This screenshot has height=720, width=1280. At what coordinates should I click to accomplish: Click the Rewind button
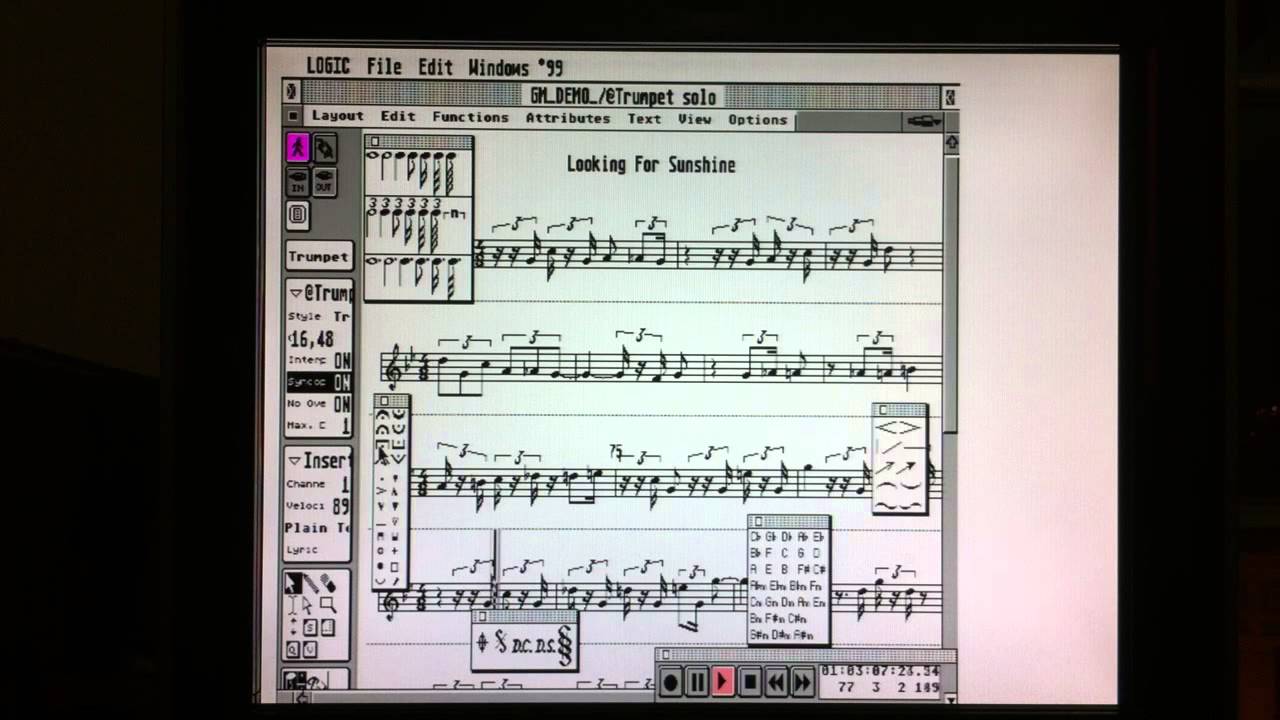point(776,683)
